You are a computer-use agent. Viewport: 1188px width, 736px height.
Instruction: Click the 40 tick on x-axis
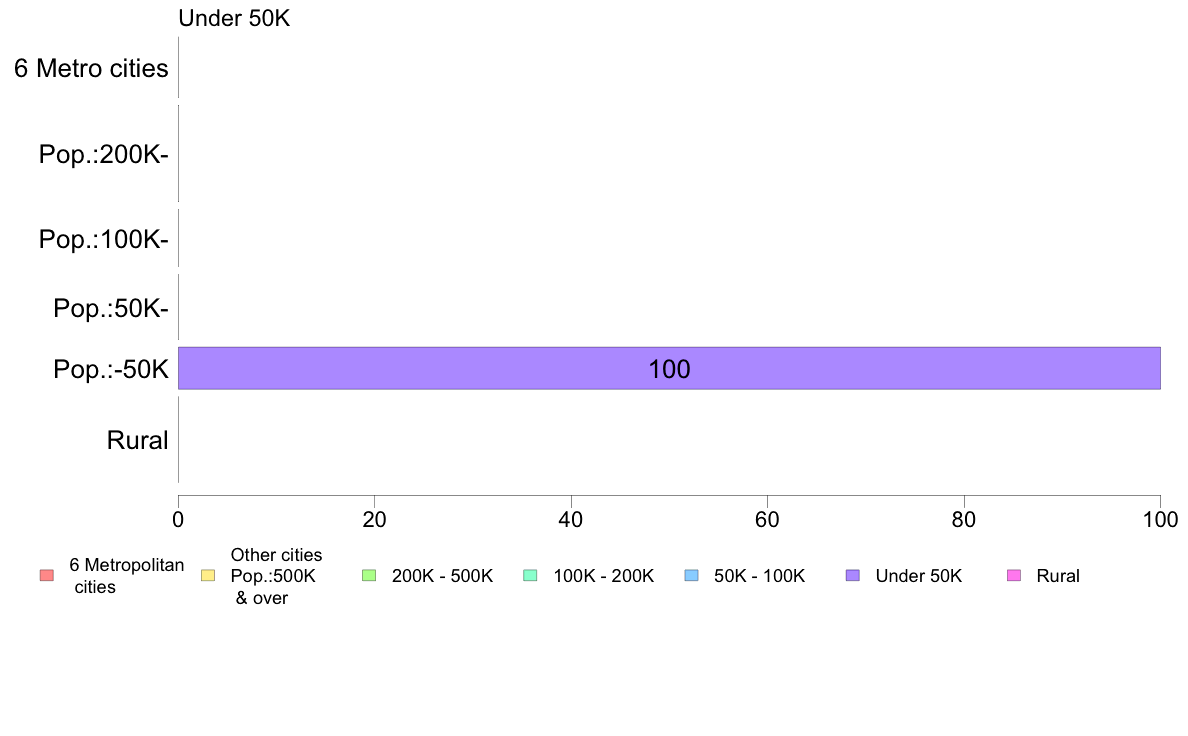pyautogui.click(x=571, y=519)
